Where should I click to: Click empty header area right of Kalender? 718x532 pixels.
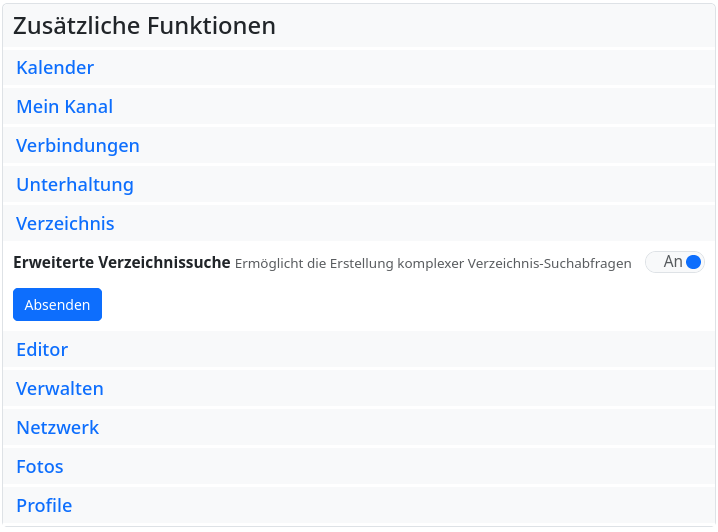[x=400, y=68]
